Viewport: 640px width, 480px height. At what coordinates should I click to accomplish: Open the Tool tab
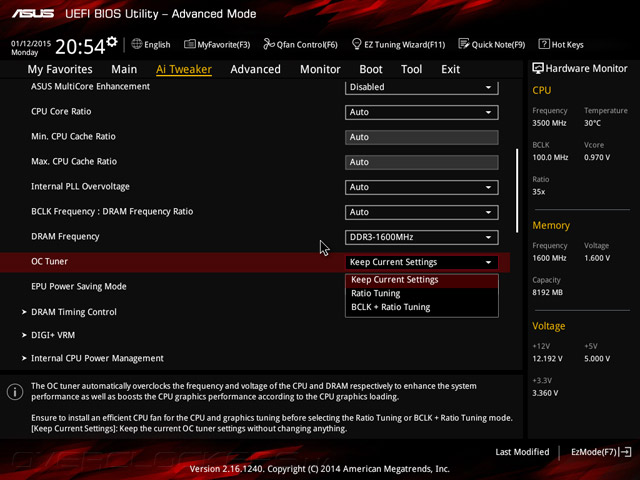point(411,69)
